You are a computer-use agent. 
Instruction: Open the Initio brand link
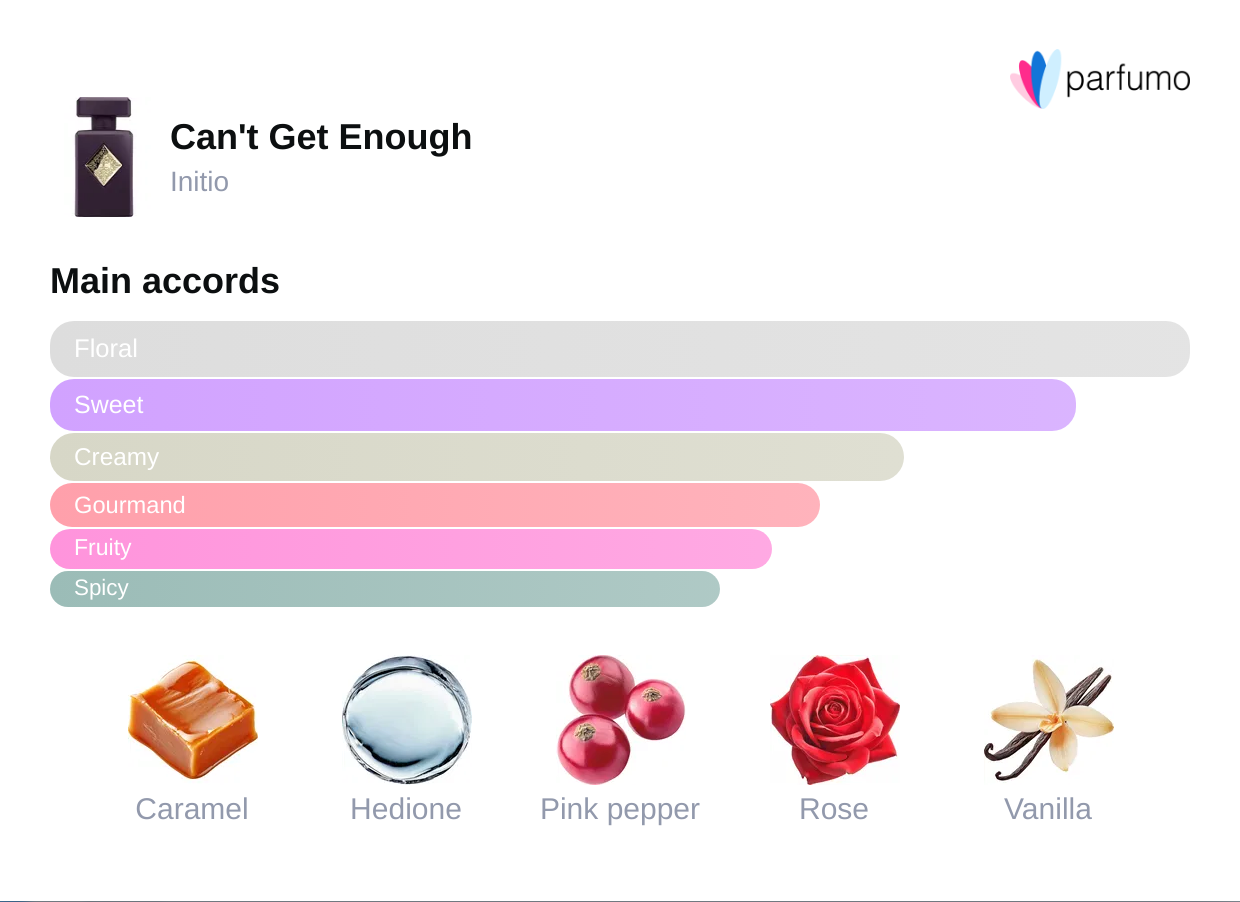199,182
